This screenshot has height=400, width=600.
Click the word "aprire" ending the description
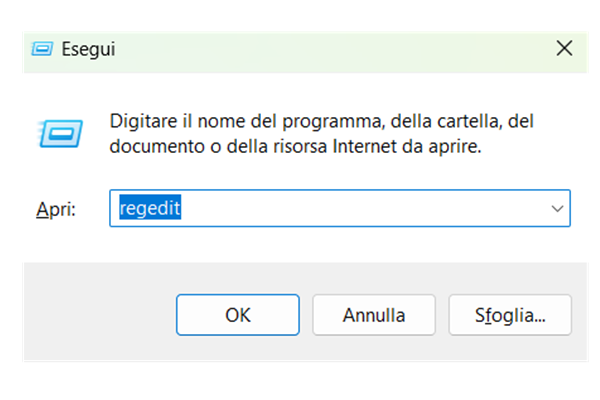click(456, 147)
